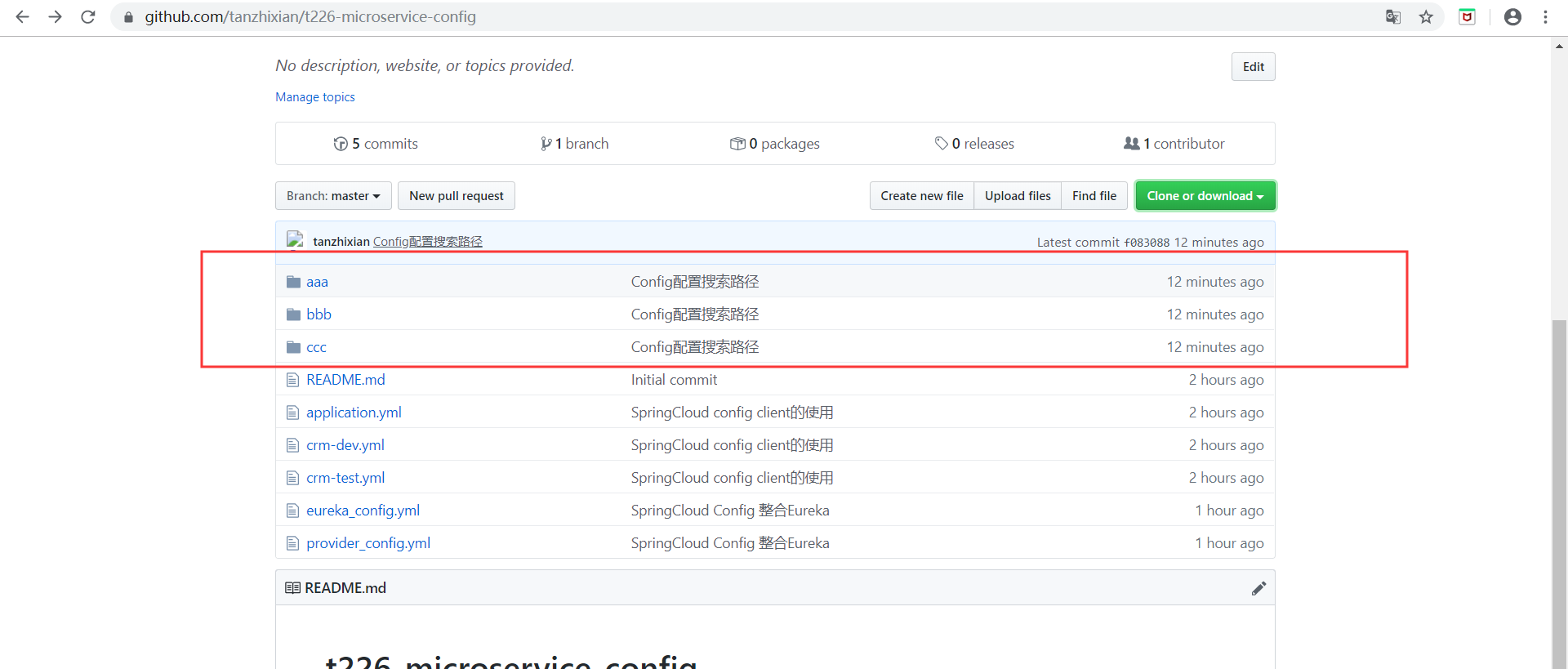Open 0 releases page
This screenshot has height=669, width=1568.
pyautogui.click(x=974, y=144)
